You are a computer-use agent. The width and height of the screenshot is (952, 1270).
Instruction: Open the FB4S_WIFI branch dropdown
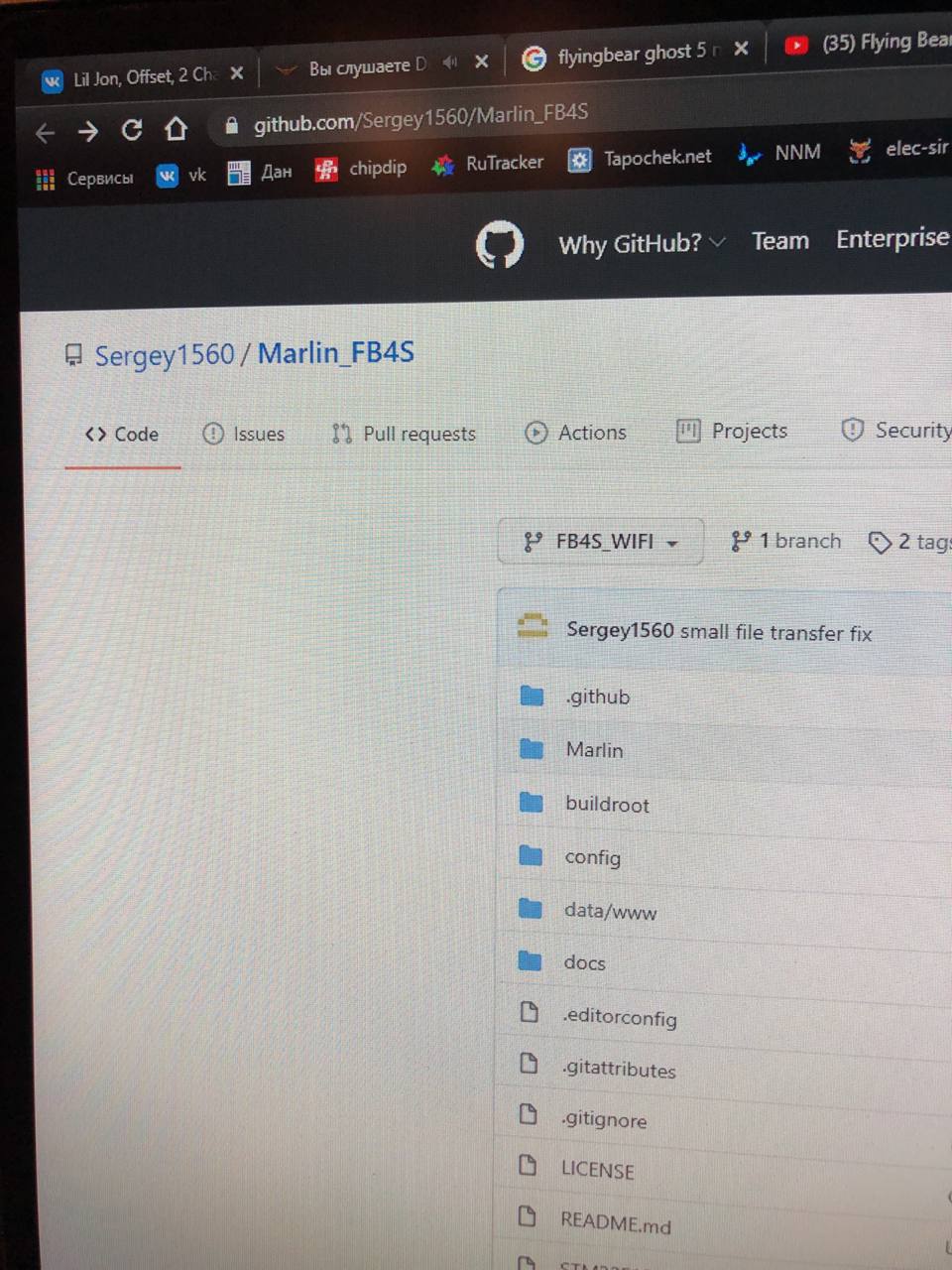coord(601,542)
